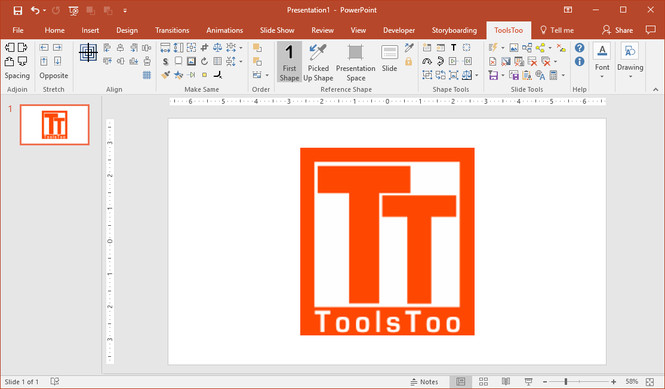Open the lightning bolt dropdown in Slide Tools
665x389 pixels.
[503, 48]
